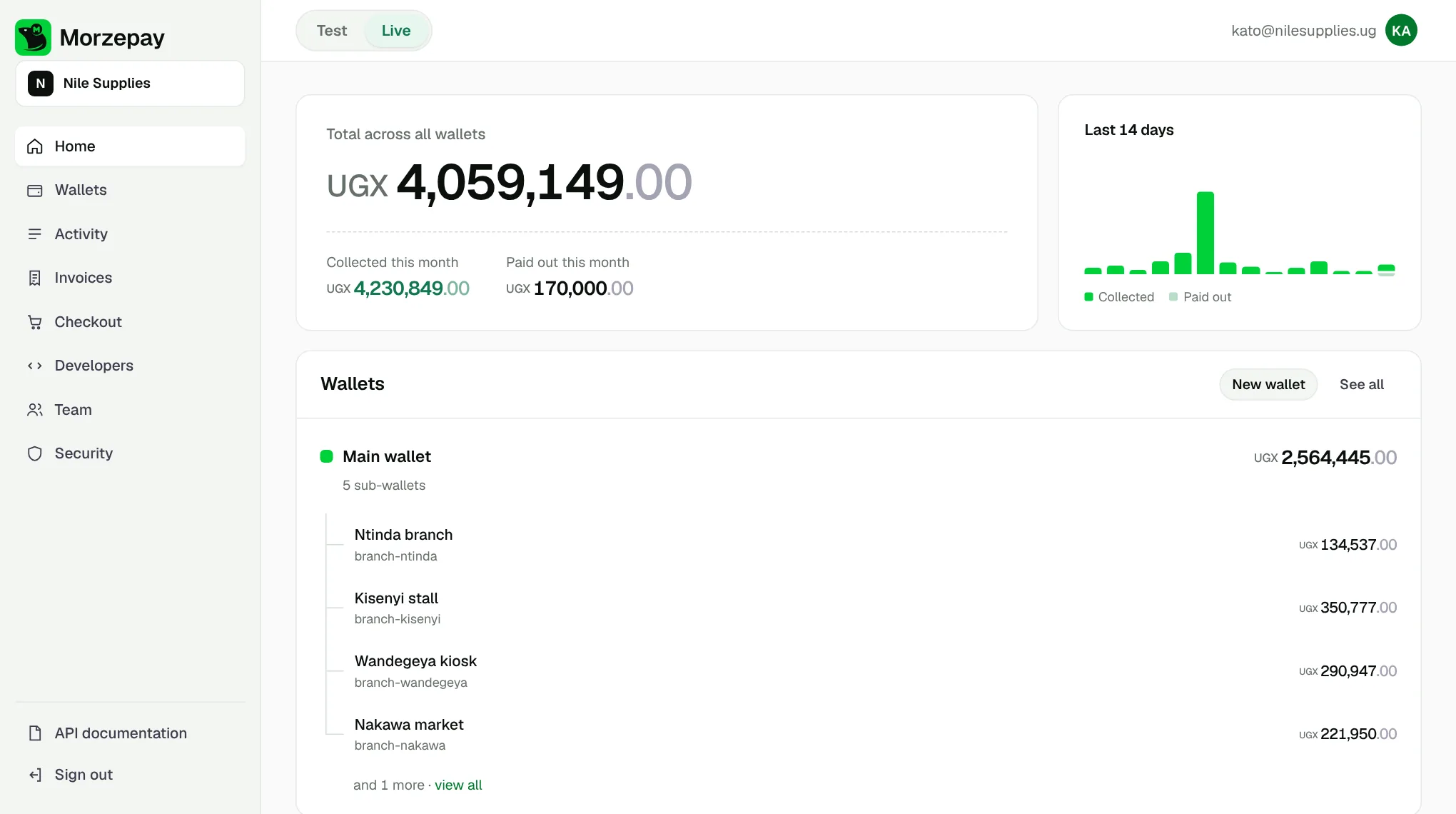Go to the Activity page

pyautogui.click(x=130, y=234)
